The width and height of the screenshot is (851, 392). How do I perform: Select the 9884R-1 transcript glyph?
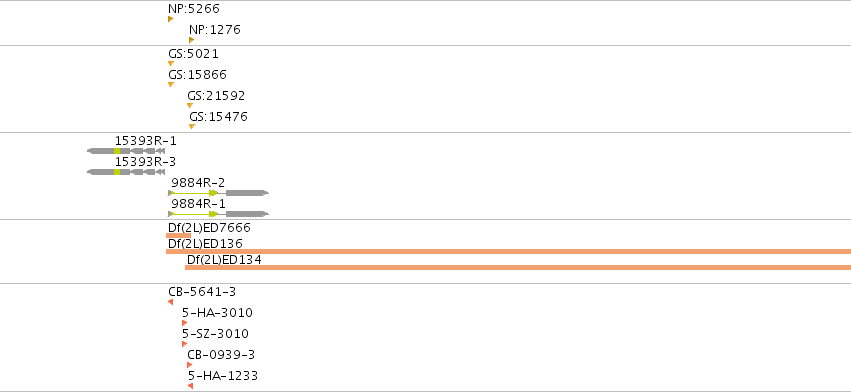pos(218,214)
